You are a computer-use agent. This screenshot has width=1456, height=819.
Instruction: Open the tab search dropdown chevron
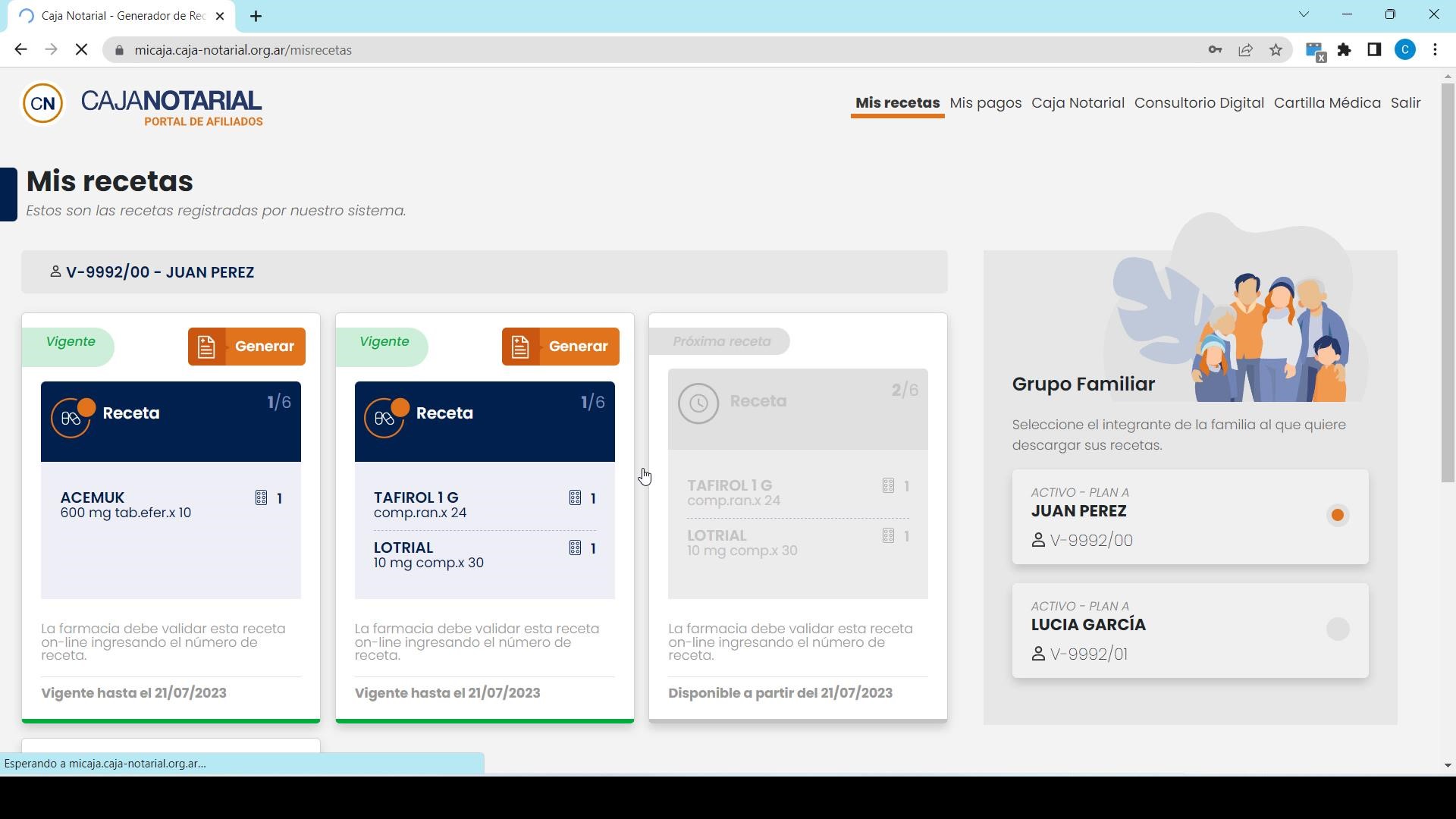point(1304,14)
